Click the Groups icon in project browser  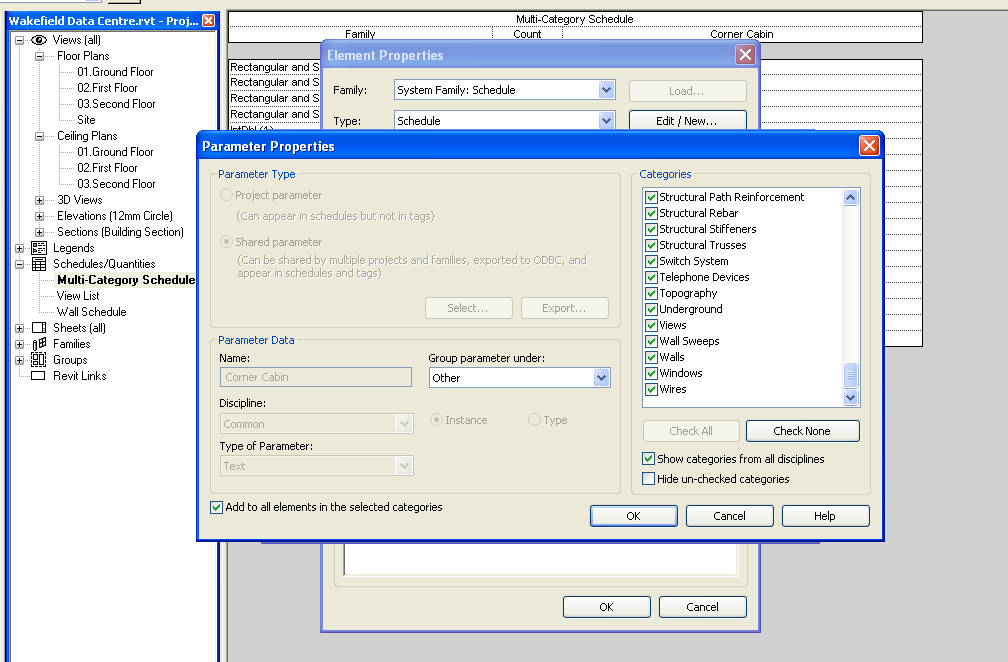pos(39,360)
